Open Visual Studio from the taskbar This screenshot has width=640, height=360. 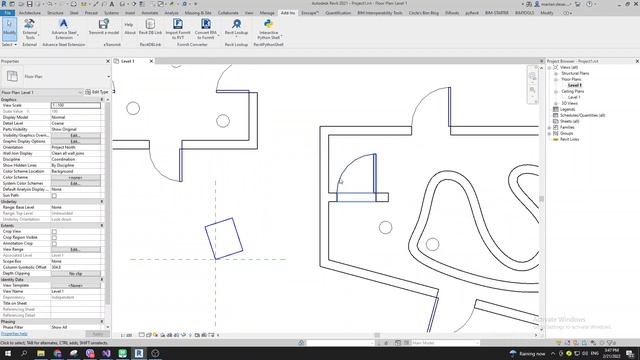[106, 353]
